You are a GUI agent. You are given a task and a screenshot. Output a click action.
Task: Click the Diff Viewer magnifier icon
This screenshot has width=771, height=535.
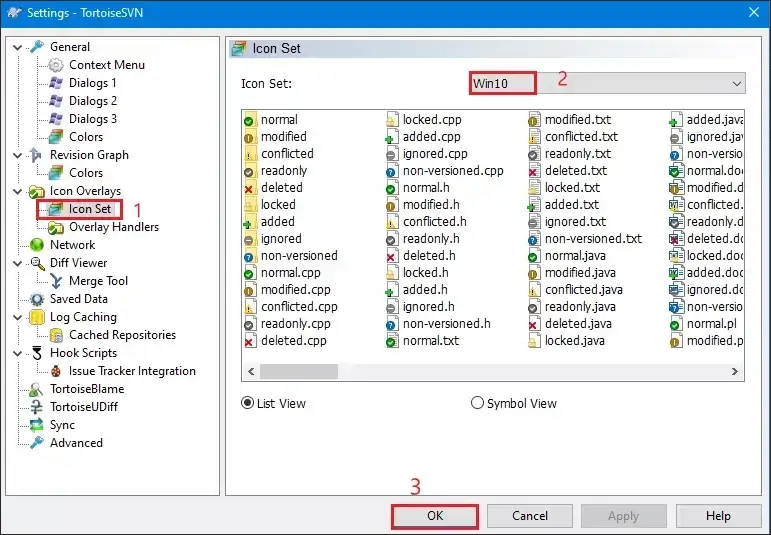[37, 263]
